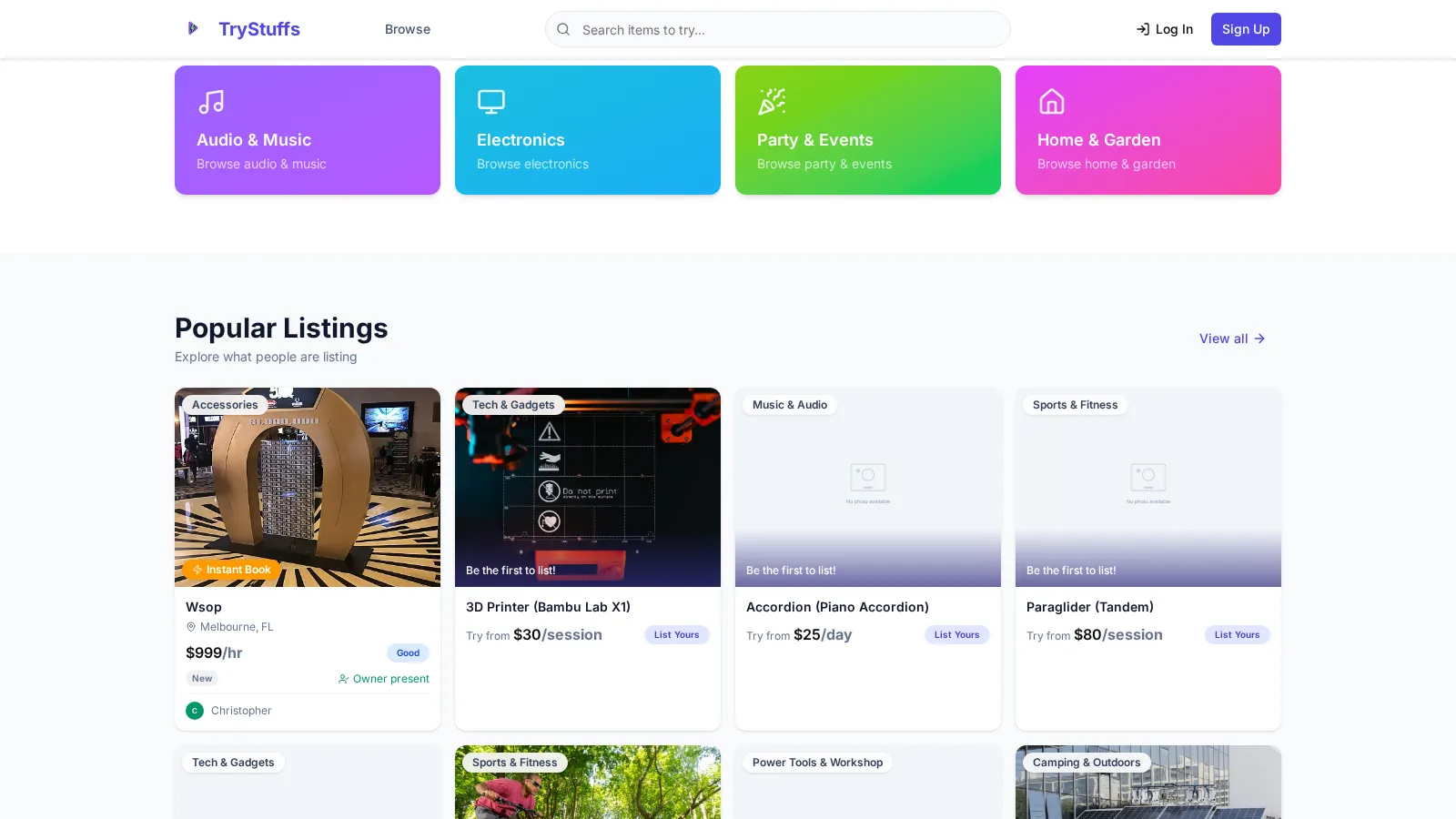Open the 3D Printer (Bambu Lab X1) title
Screen dimensions: 1456x819
[x=548, y=607]
